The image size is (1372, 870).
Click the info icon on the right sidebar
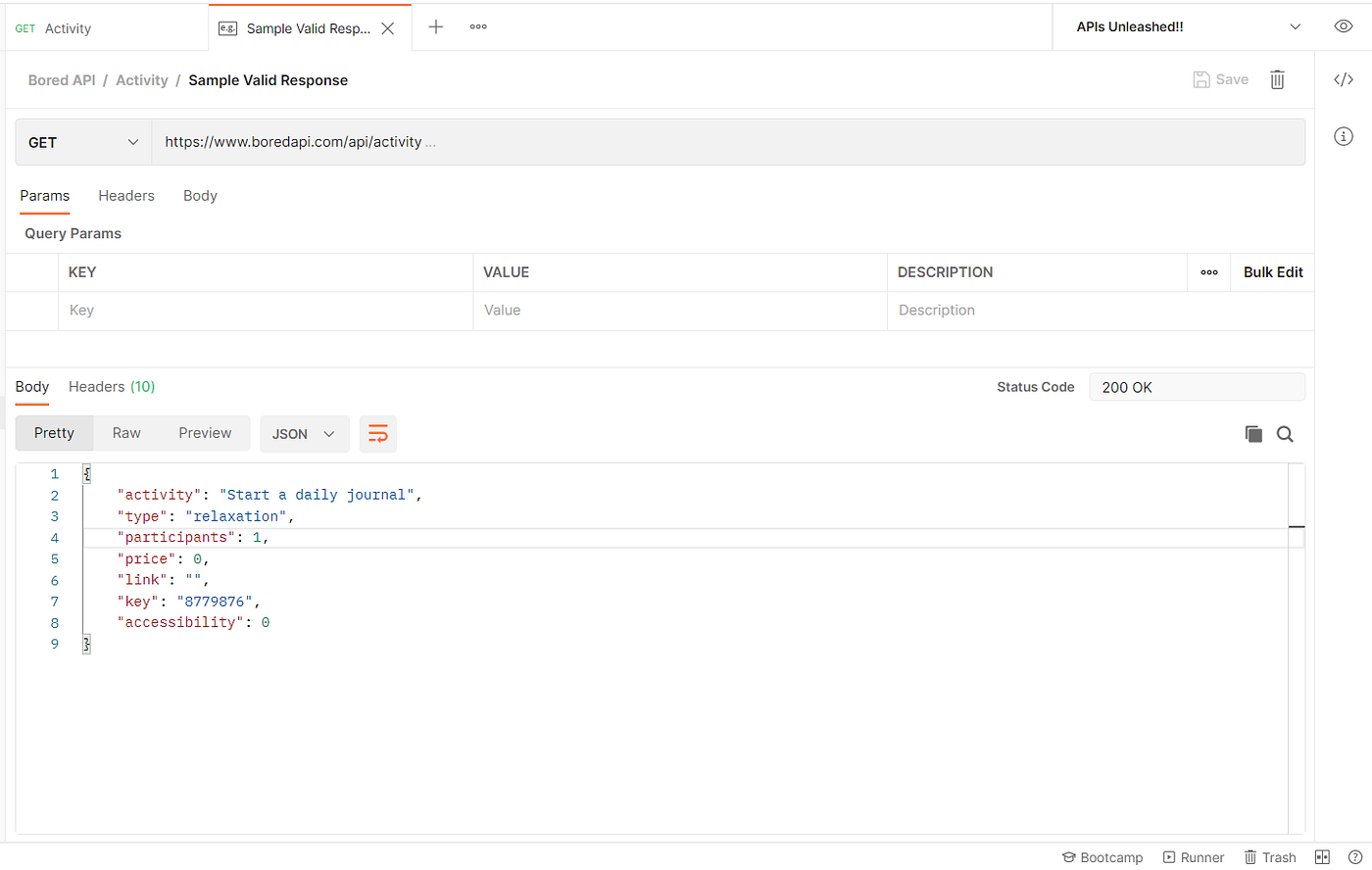[1343, 136]
